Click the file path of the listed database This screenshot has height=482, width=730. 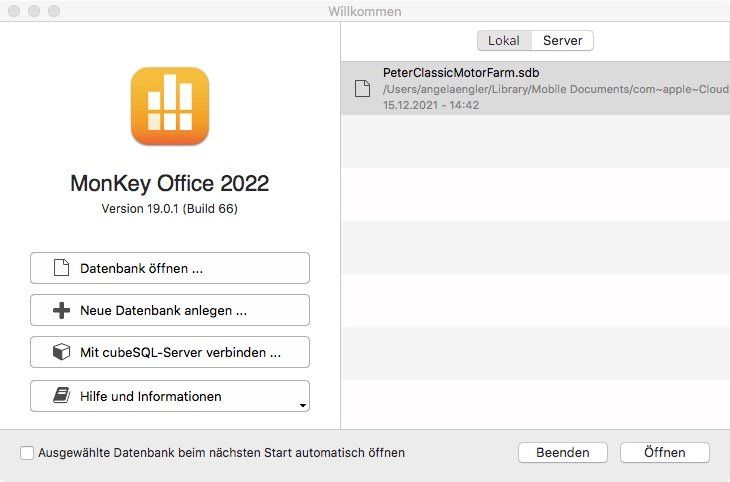550,90
